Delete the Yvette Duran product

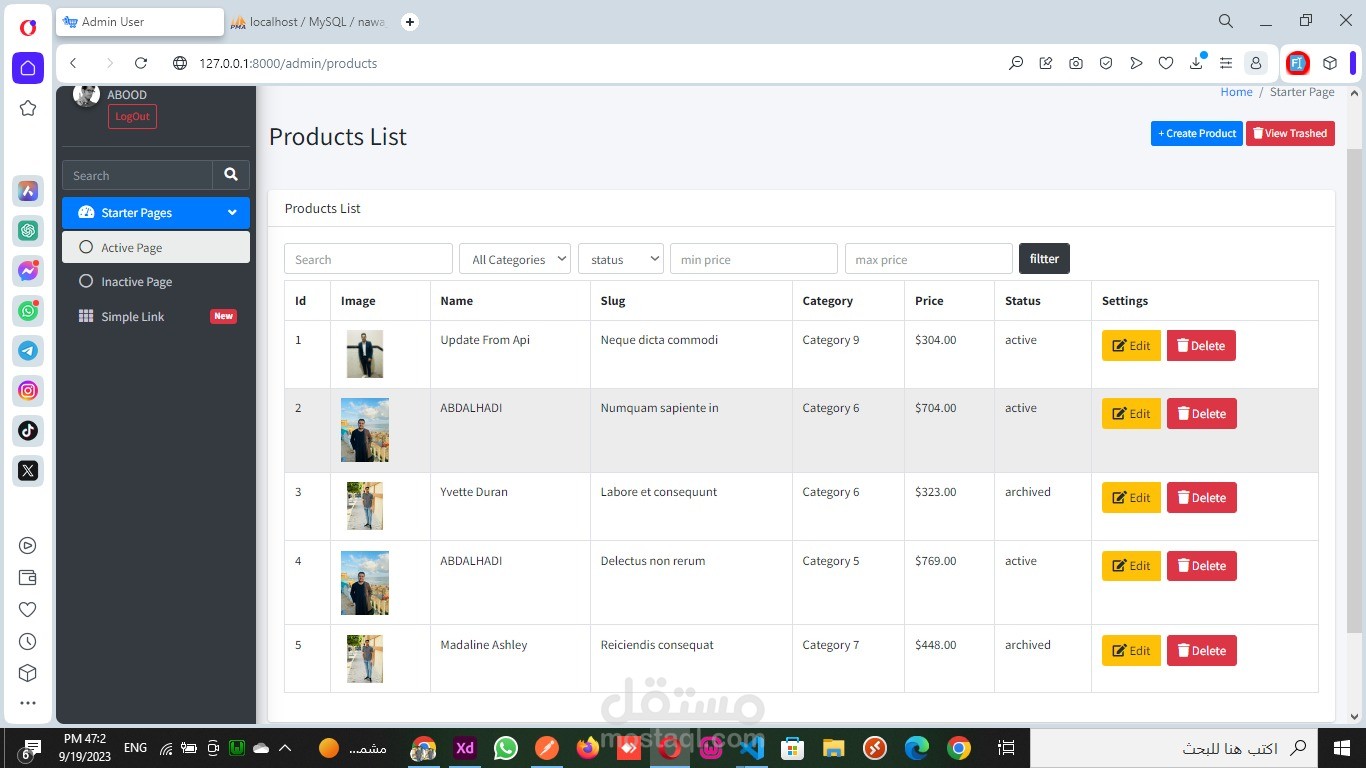click(1201, 497)
